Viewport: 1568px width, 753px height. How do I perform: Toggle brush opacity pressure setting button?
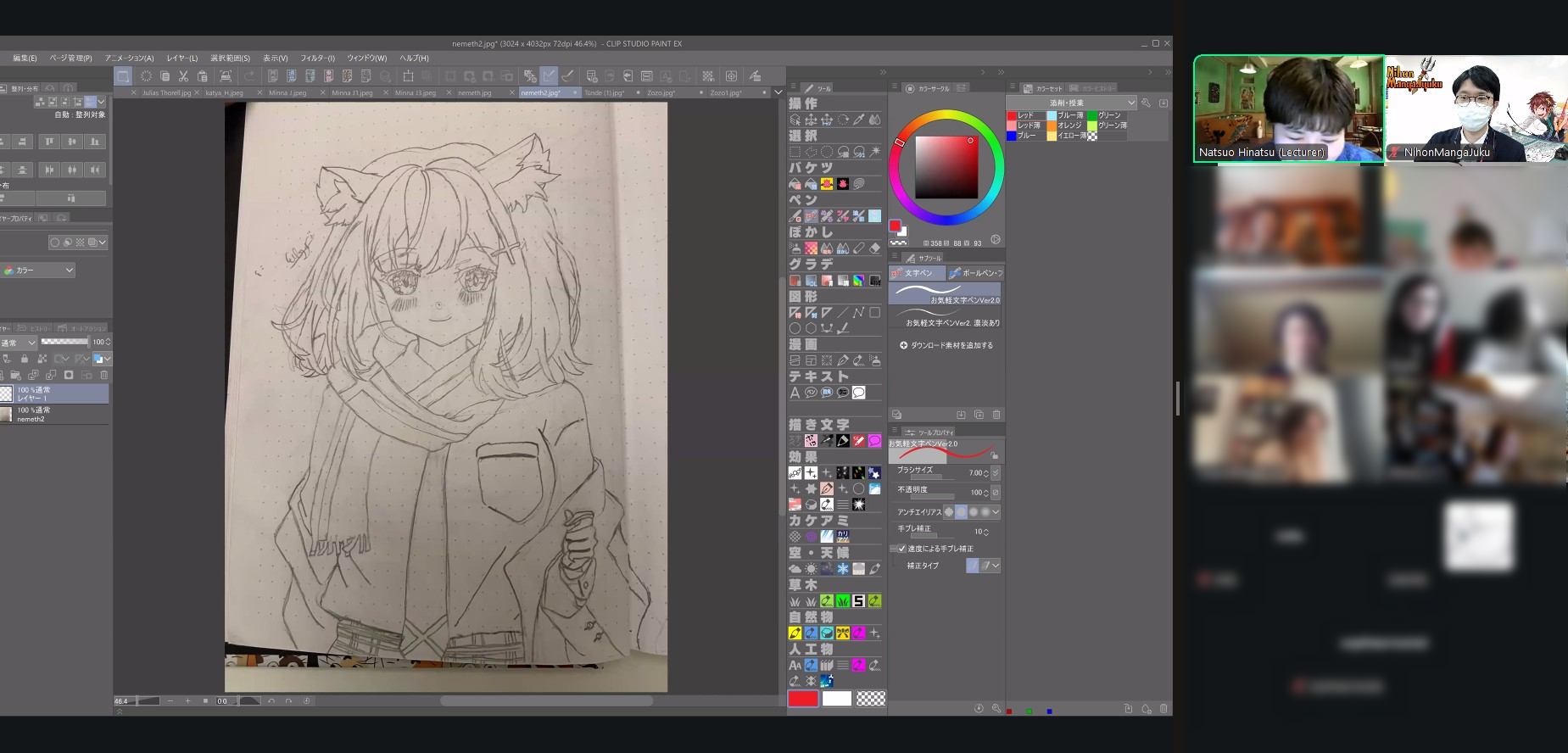click(996, 492)
